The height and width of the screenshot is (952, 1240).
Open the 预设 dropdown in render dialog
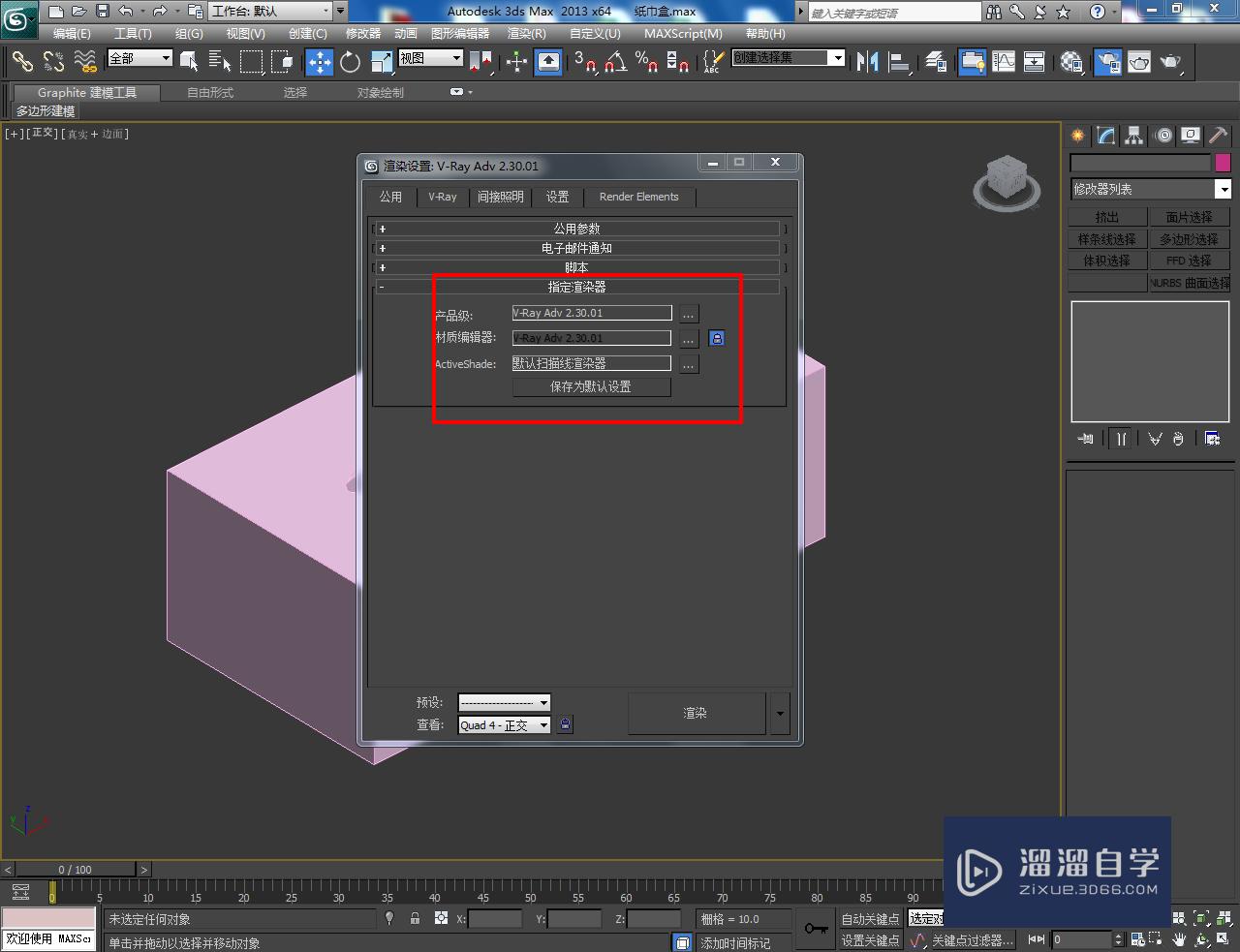[x=504, y=703]
